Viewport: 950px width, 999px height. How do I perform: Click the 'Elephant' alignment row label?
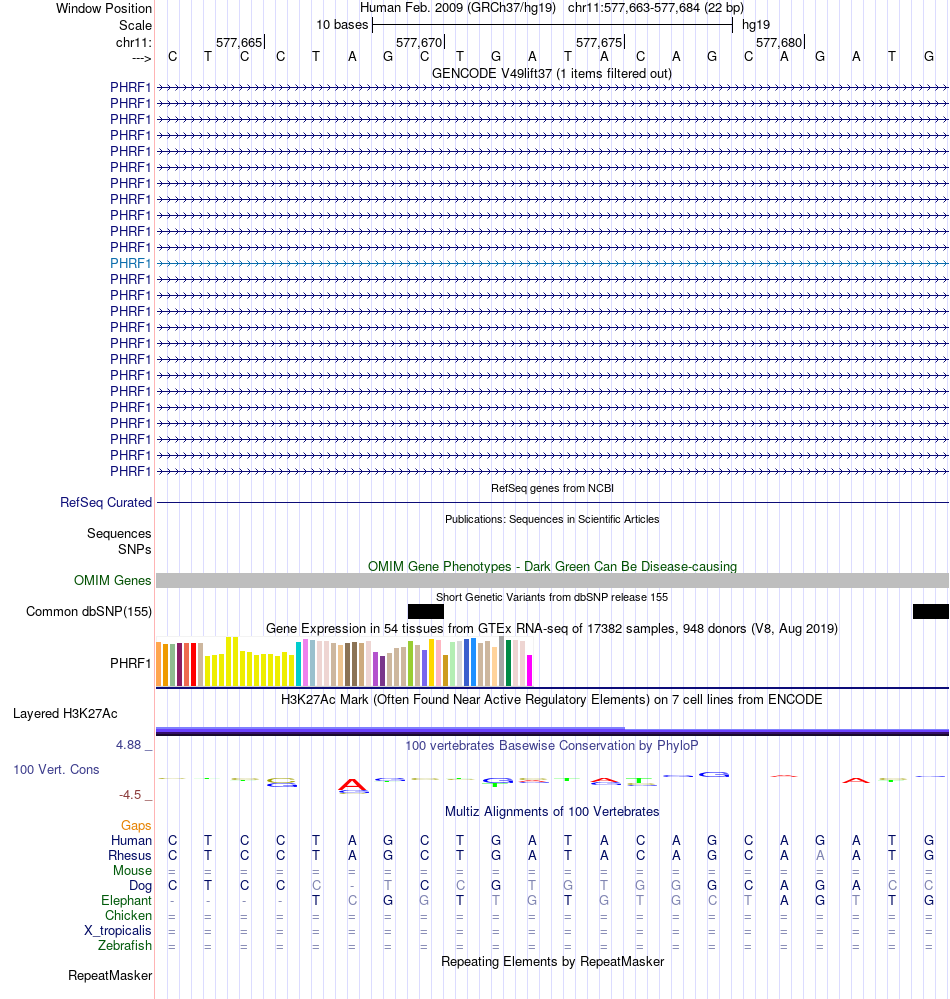click(x=126, y=900)
